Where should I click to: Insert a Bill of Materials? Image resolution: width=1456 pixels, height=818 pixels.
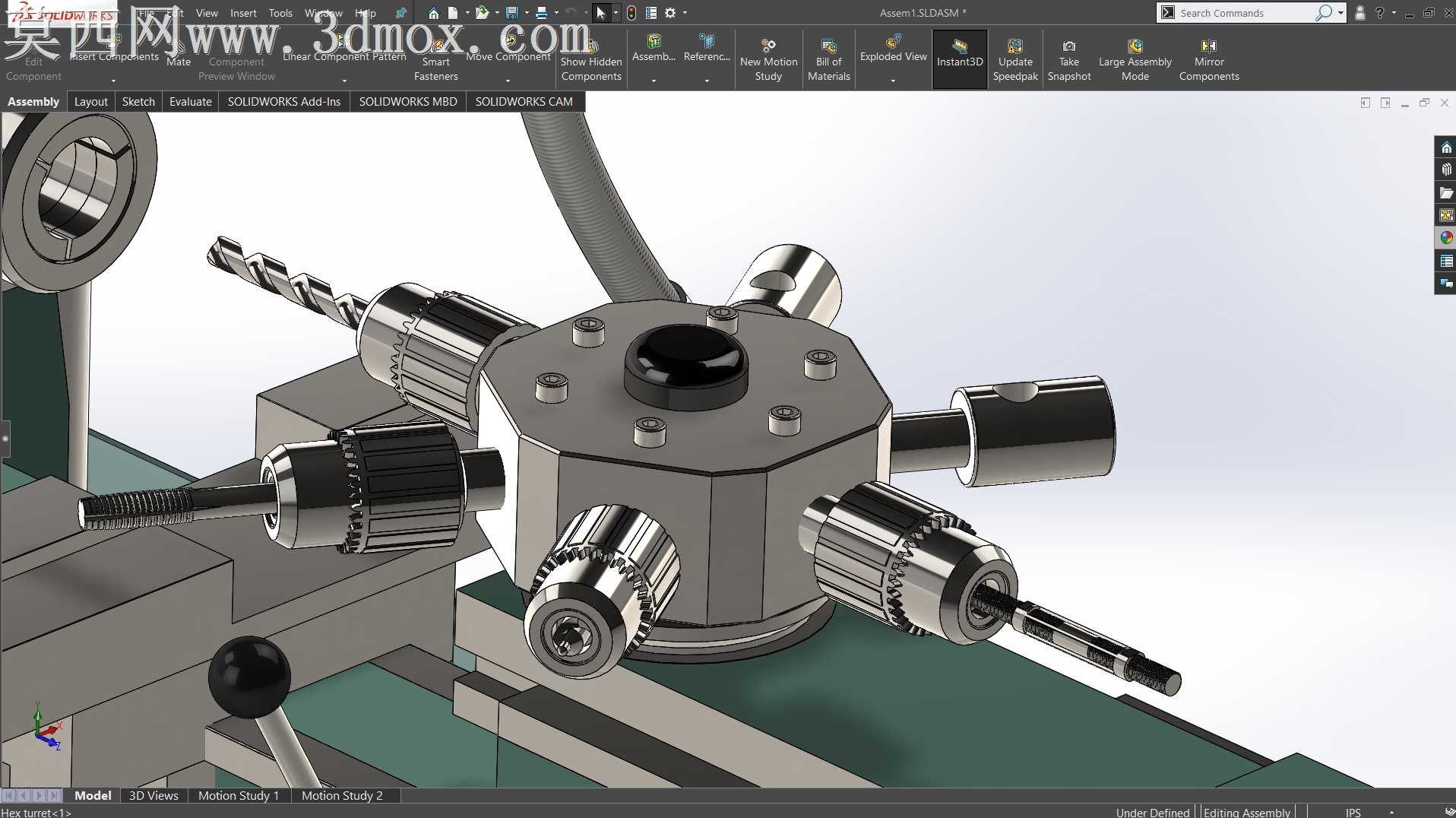(829, 59)
